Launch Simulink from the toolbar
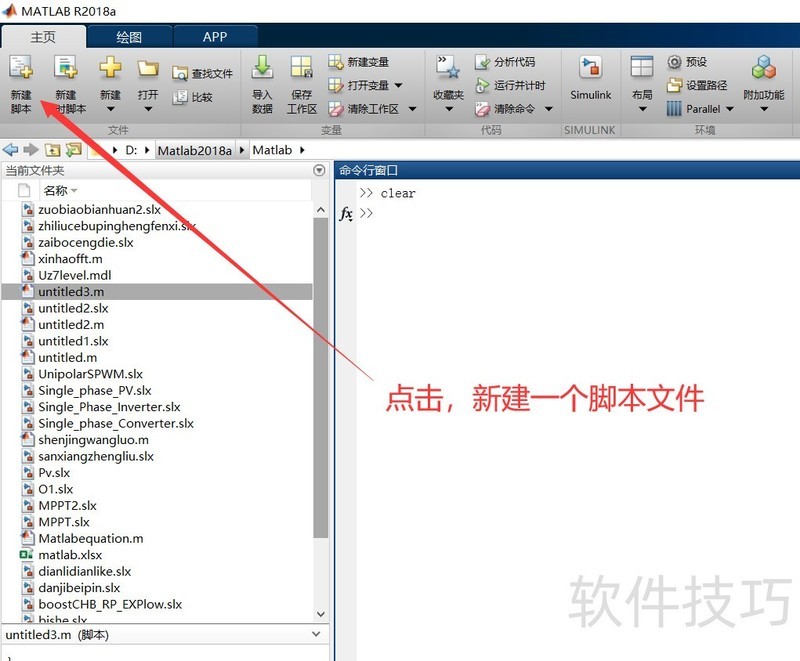 click(x=591, y=77)
